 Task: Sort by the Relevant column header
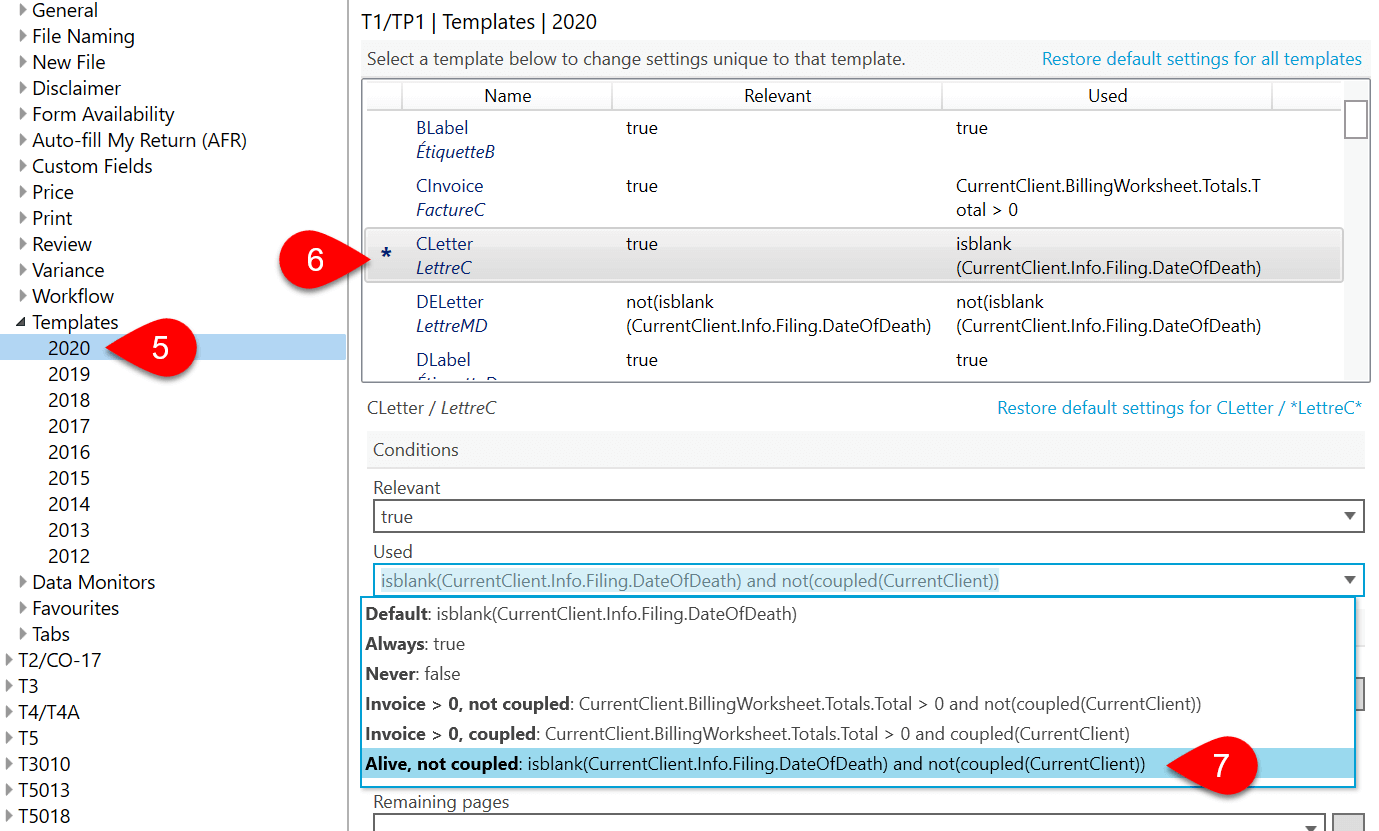pyautogui.click(x=777, y=96)
